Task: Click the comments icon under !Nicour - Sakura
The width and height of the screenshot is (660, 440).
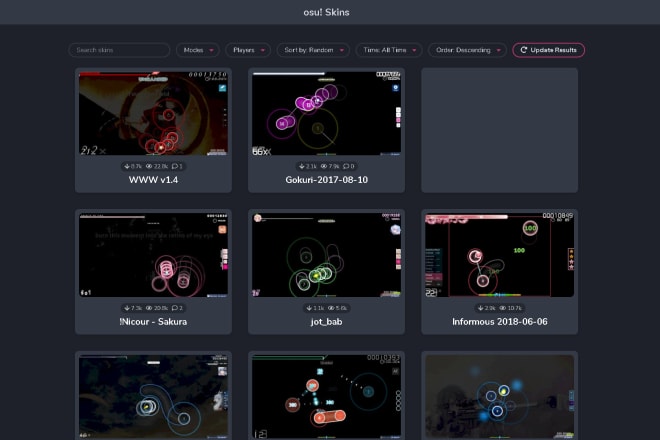Action: (x=175, y=308)
